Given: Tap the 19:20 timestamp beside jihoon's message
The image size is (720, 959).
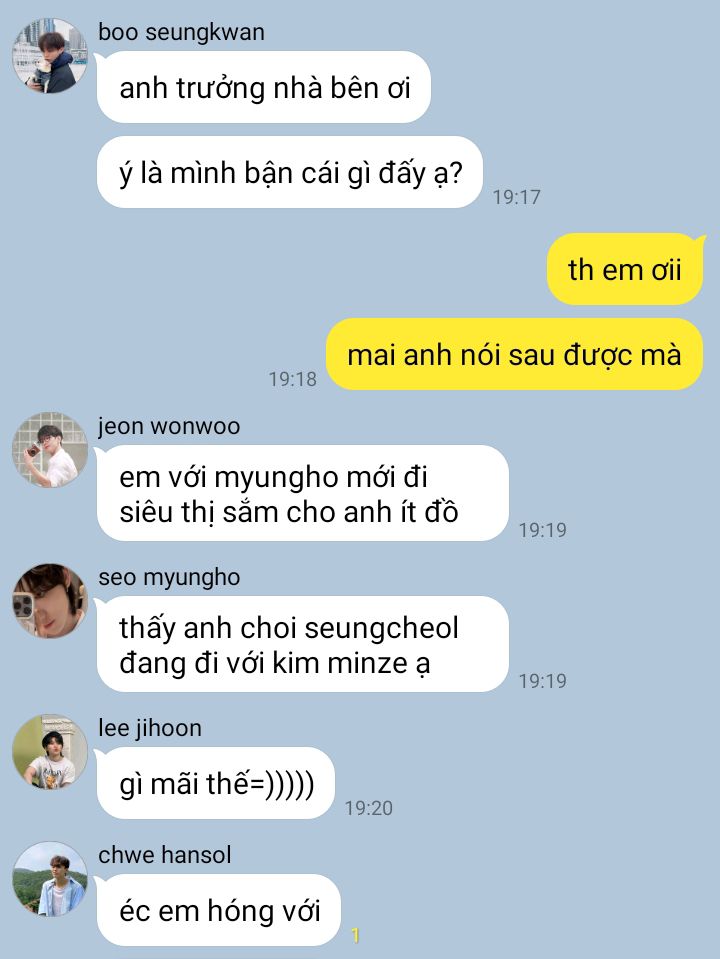Looking at the screenshot, I should [369, 808].
